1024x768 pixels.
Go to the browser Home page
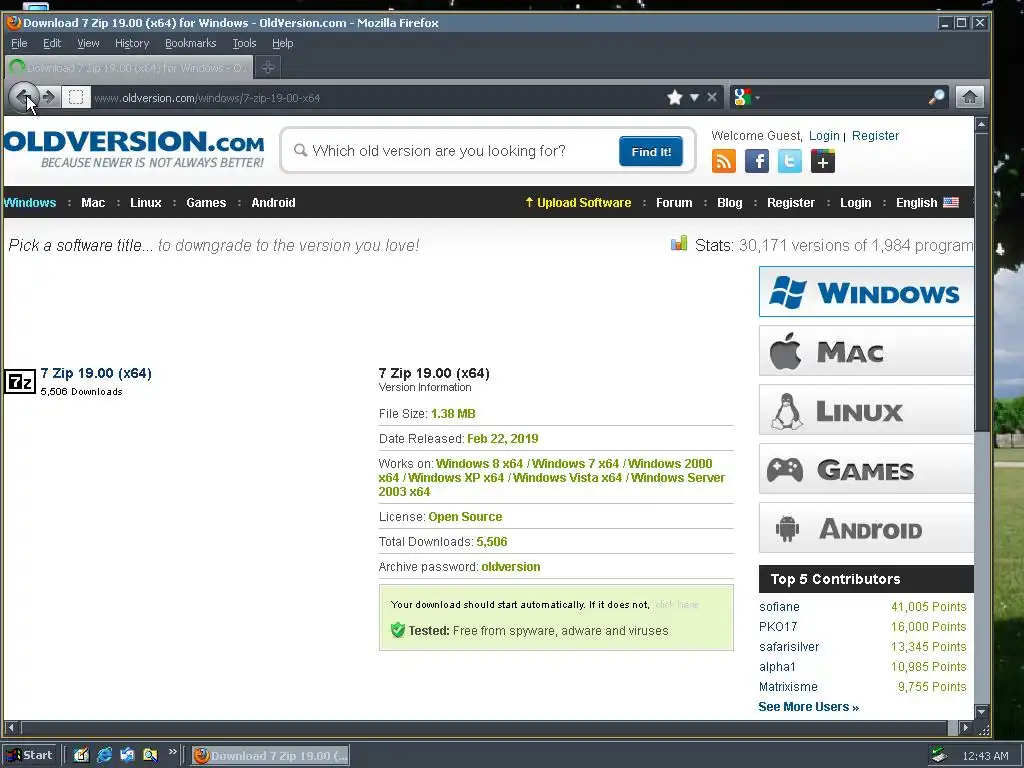click(970, 97)
